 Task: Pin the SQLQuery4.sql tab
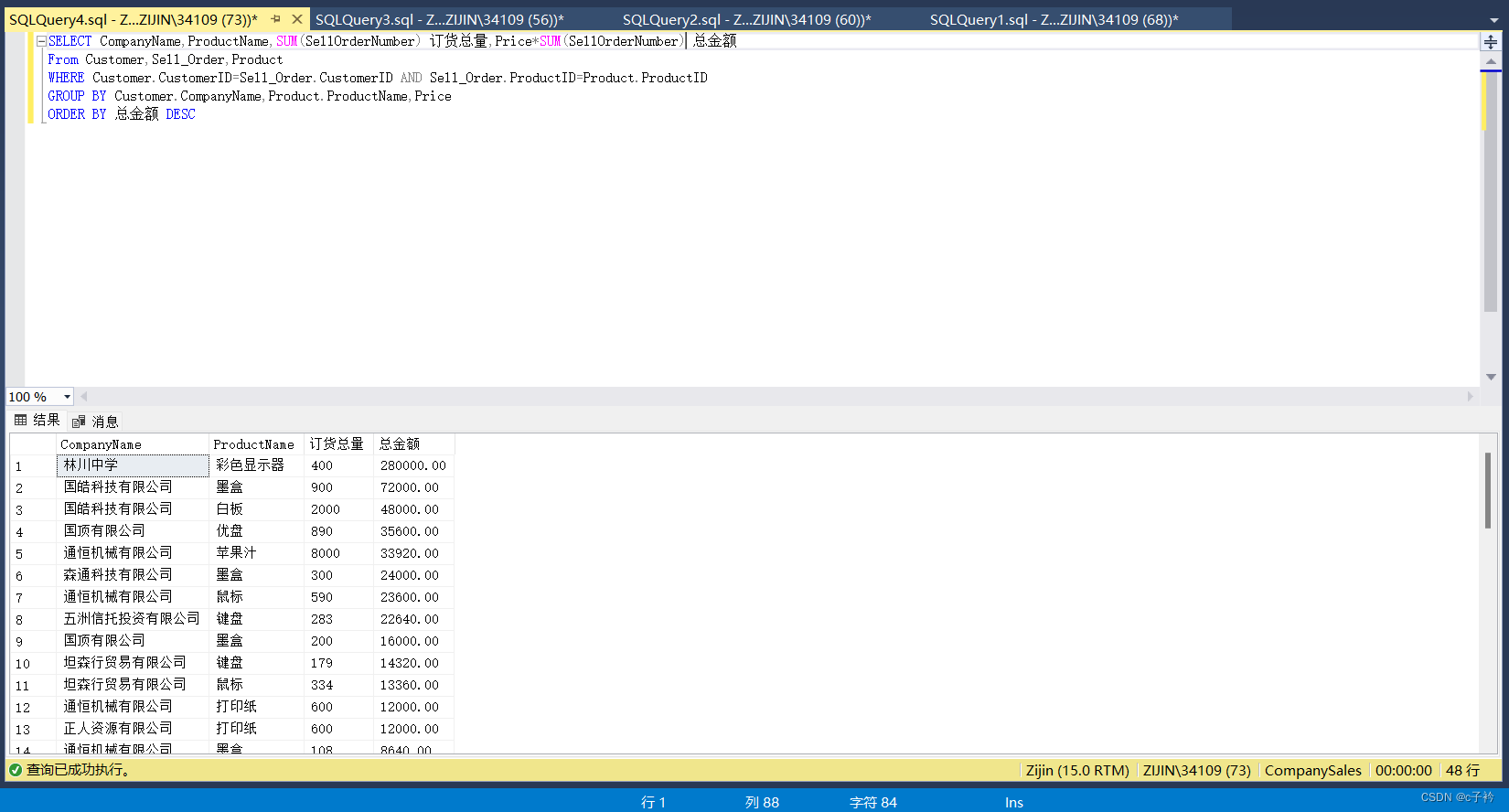275,19
